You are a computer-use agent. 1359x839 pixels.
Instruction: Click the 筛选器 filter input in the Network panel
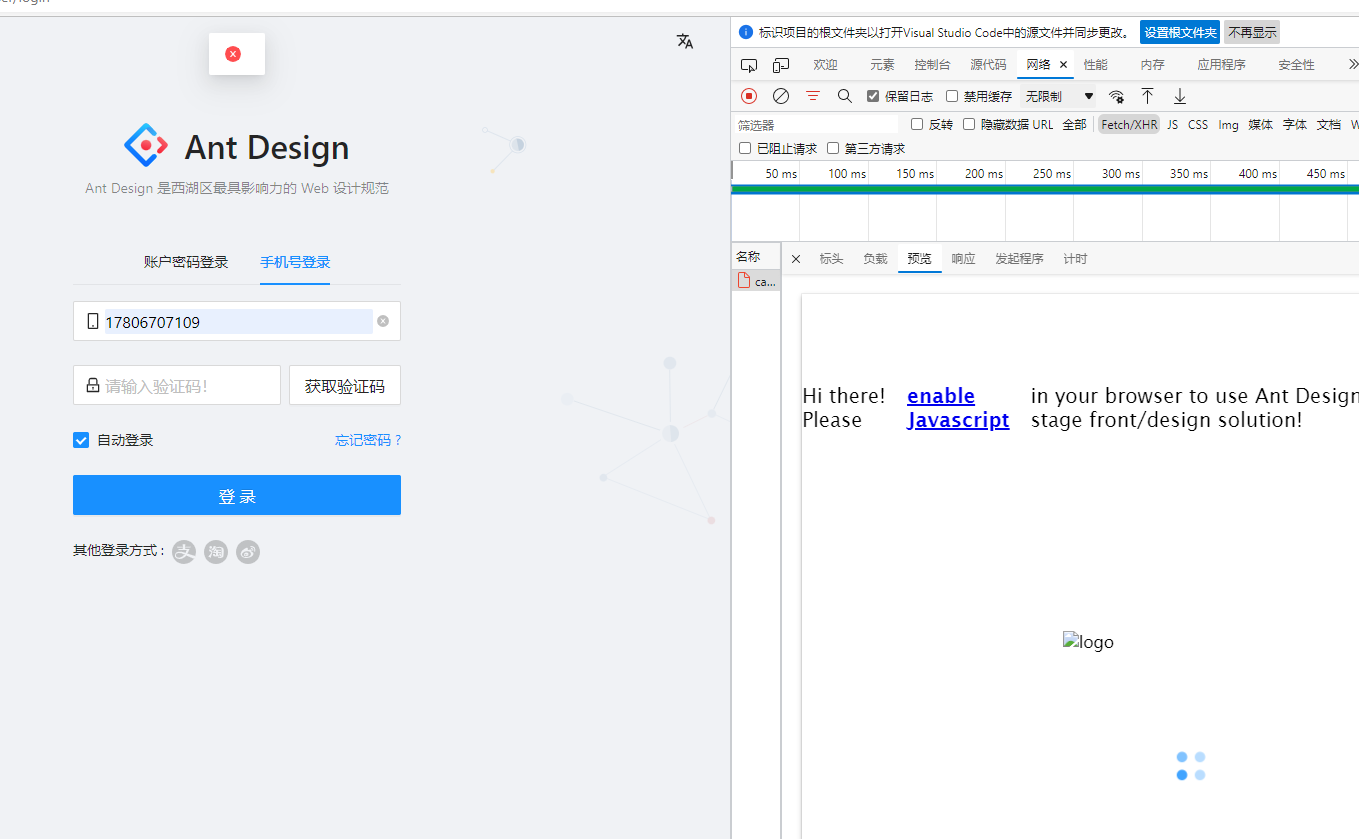[x=815, y=125]
